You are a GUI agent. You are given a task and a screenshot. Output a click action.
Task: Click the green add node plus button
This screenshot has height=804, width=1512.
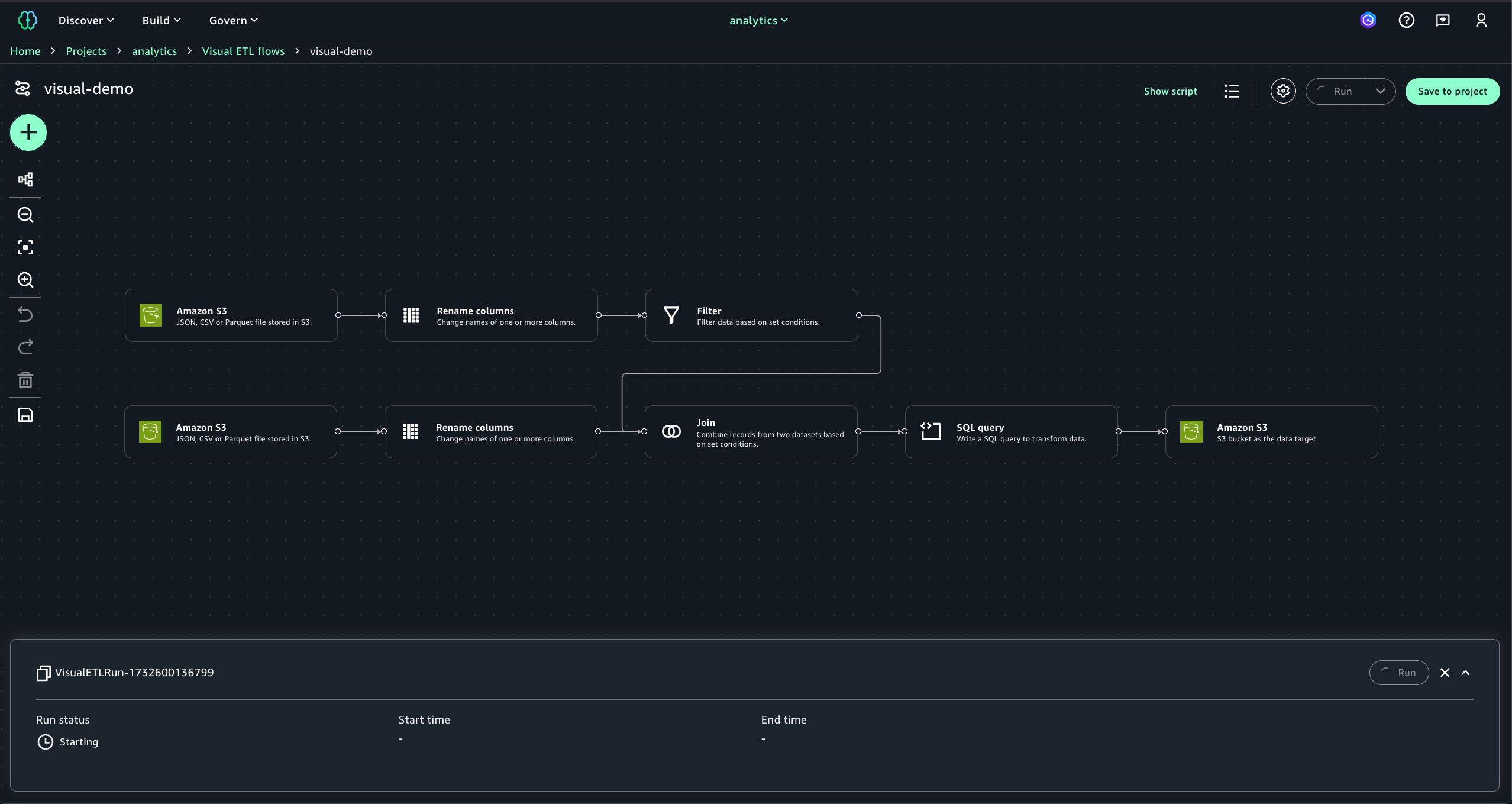point(28,133)
